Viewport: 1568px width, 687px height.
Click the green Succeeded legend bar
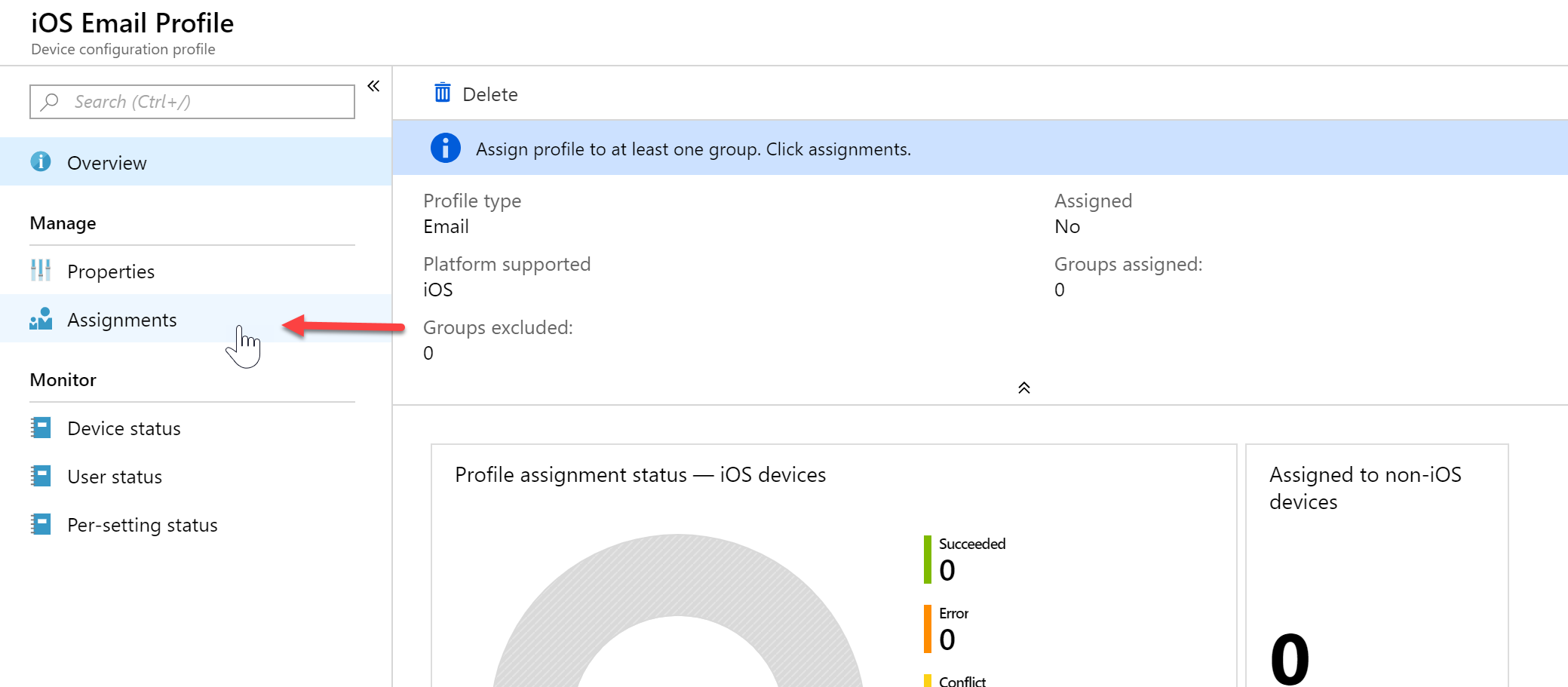[x=928, y=560]
